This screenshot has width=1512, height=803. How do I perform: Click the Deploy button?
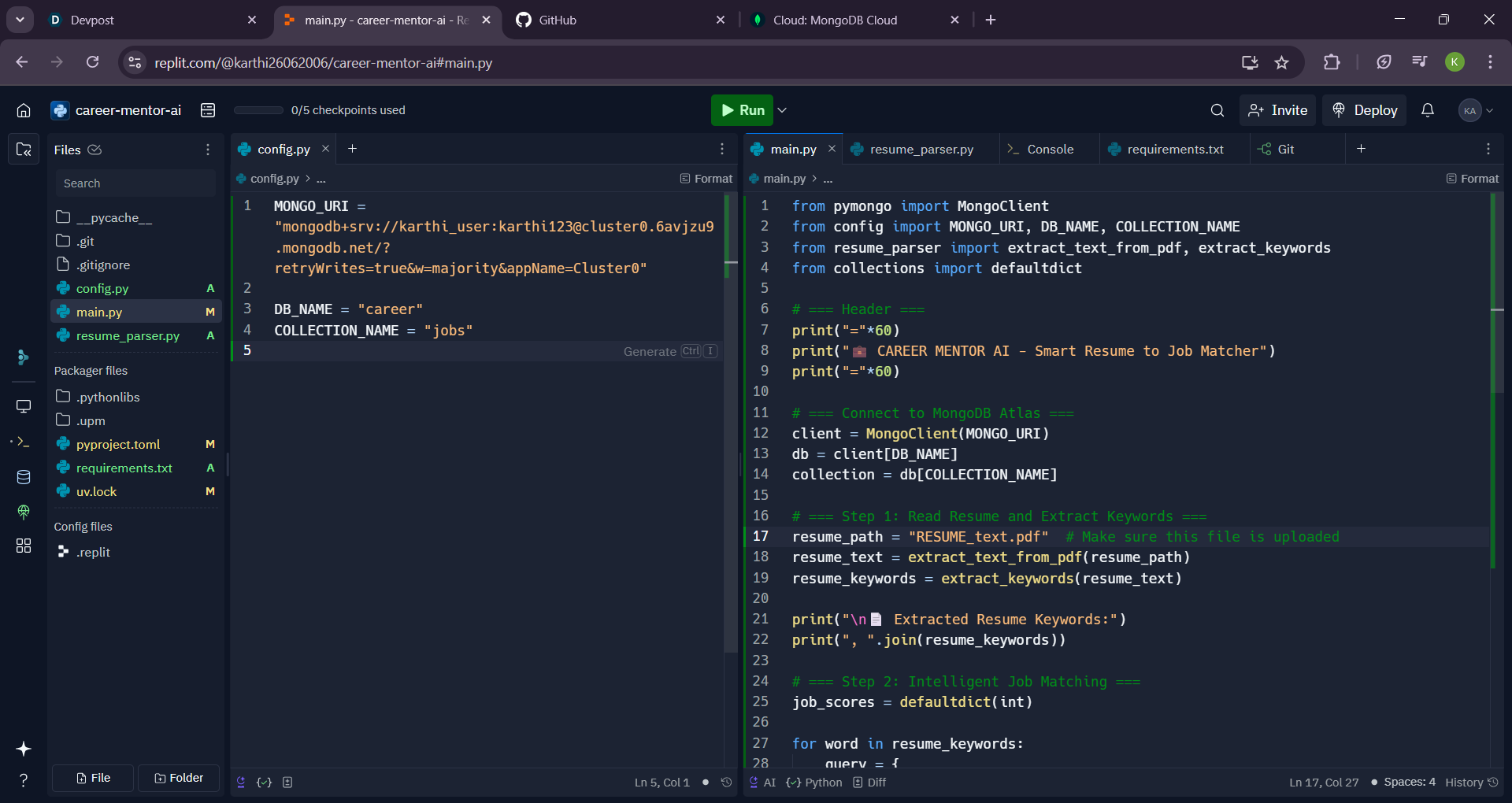coord(1365,110)
